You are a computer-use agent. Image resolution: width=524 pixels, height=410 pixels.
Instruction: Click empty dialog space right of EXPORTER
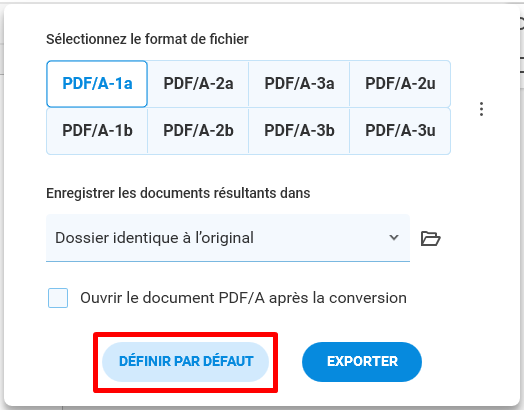click(468, 362)
